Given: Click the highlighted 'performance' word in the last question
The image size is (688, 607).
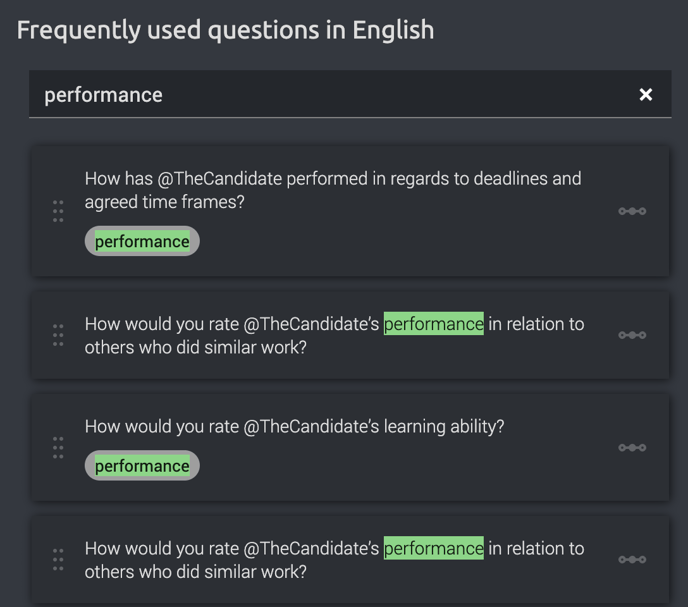Looking at the screenshot, I should click(434, 548).
